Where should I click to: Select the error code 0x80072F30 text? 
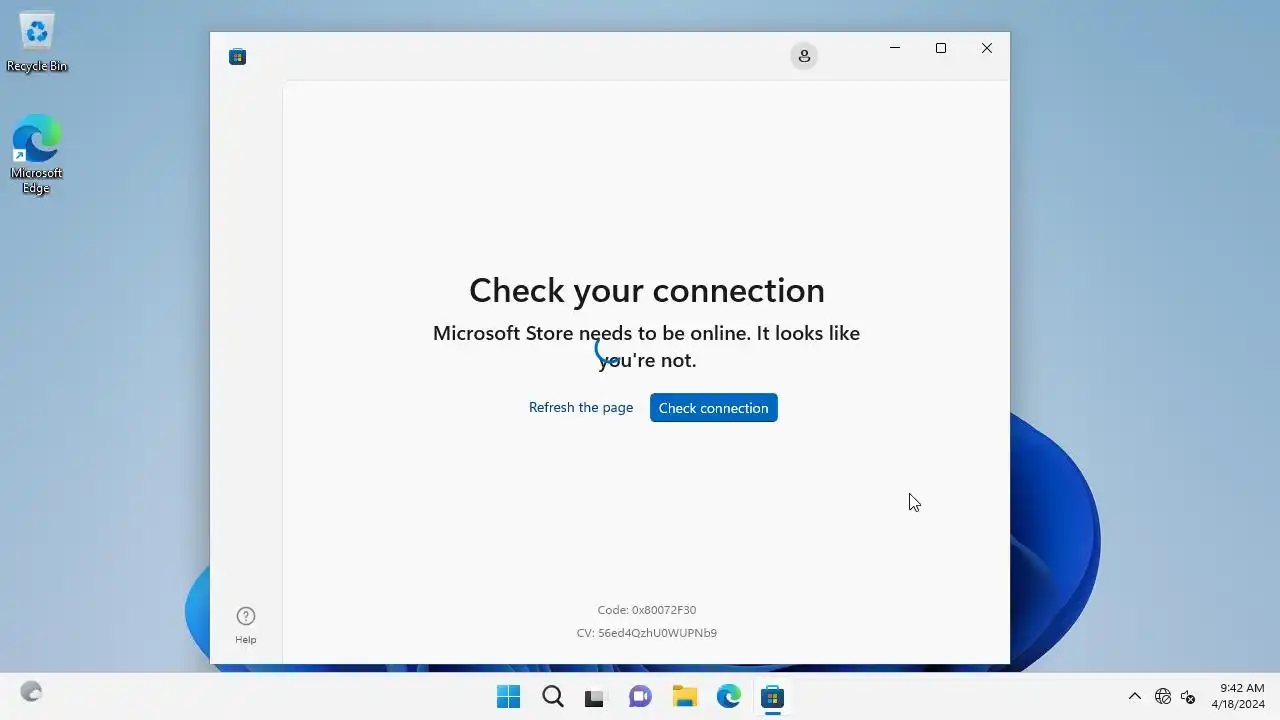647,610
